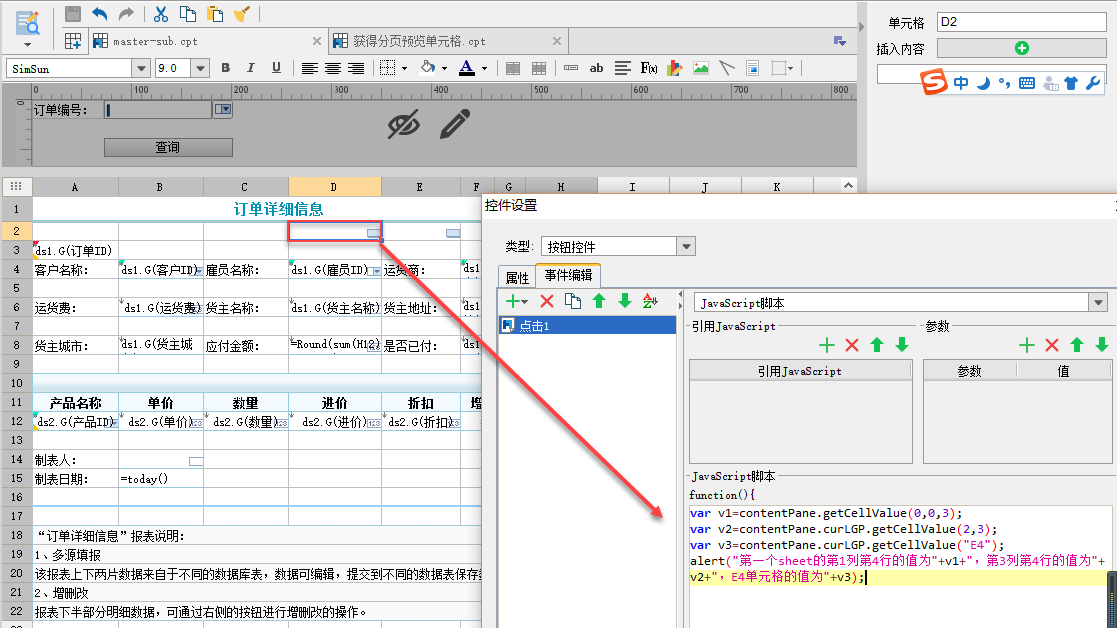
Task: Align text center
Action: (333, 68)
